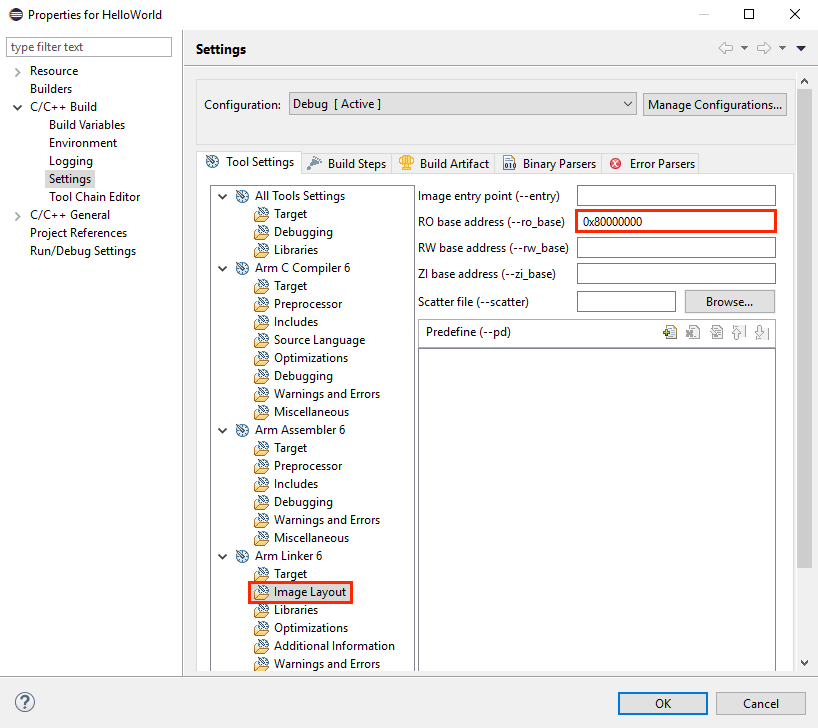Edit a Predefine macro entry
Screen dimensions: 818x728
click(716, 332)
